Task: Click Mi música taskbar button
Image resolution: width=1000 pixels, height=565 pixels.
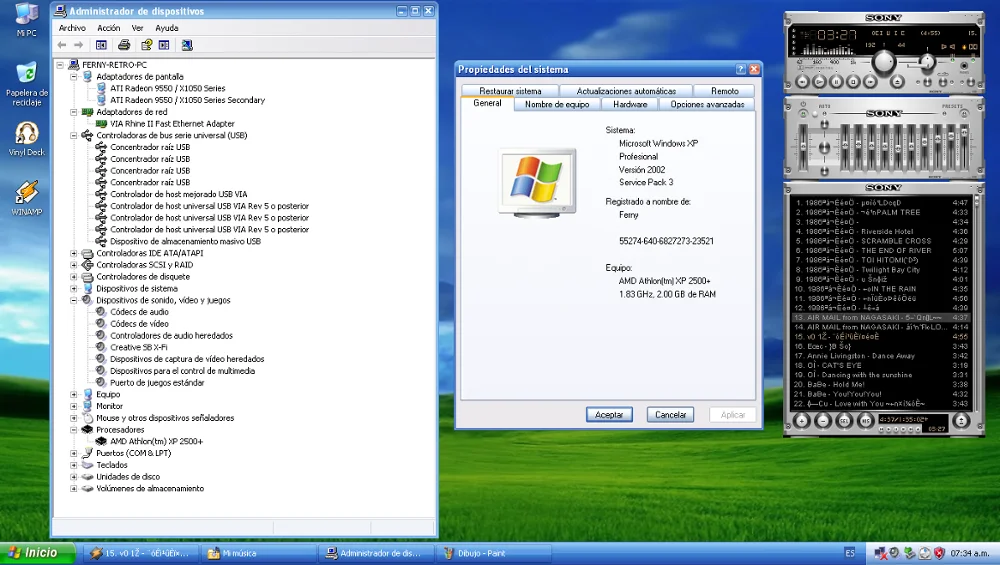Action: 259,554
